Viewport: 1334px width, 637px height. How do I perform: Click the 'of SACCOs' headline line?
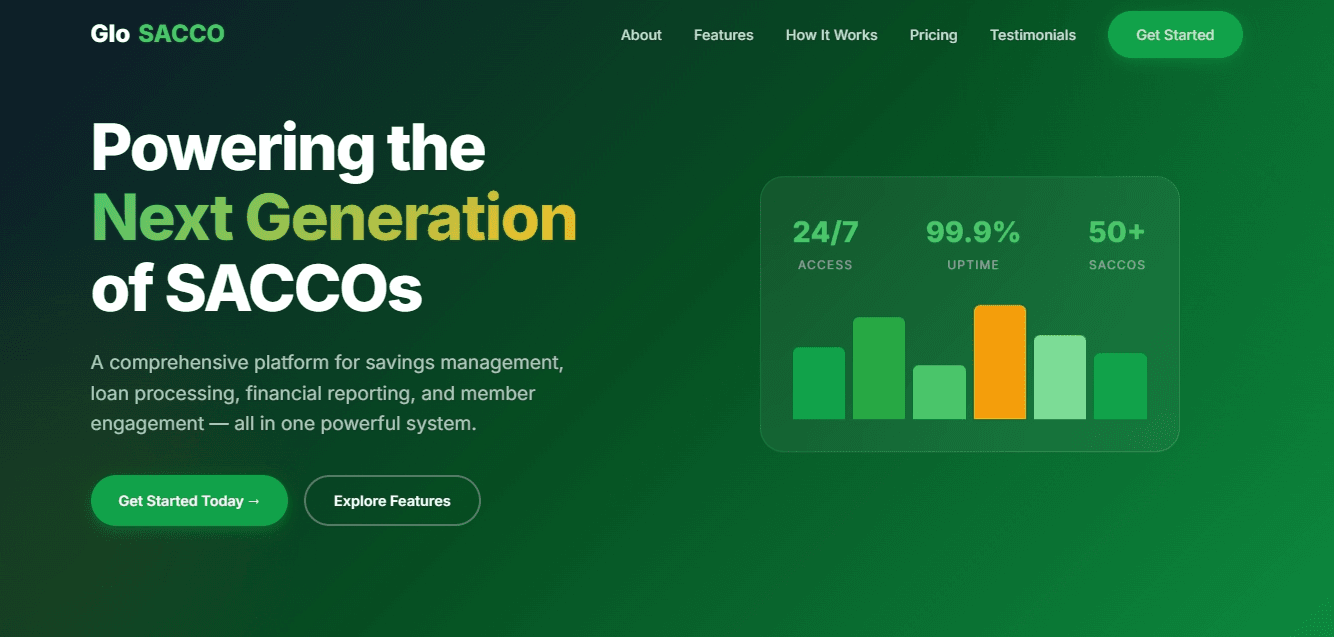coord(256,289)
